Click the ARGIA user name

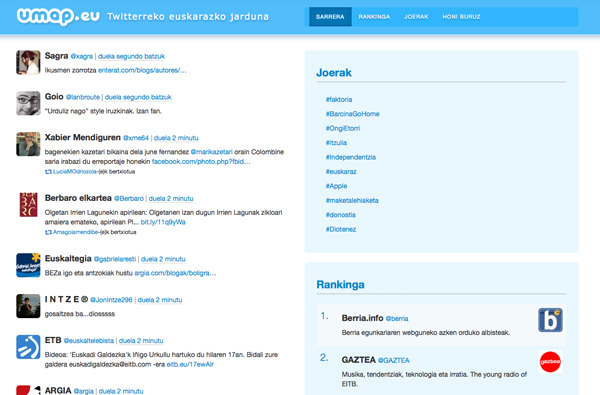58,390
